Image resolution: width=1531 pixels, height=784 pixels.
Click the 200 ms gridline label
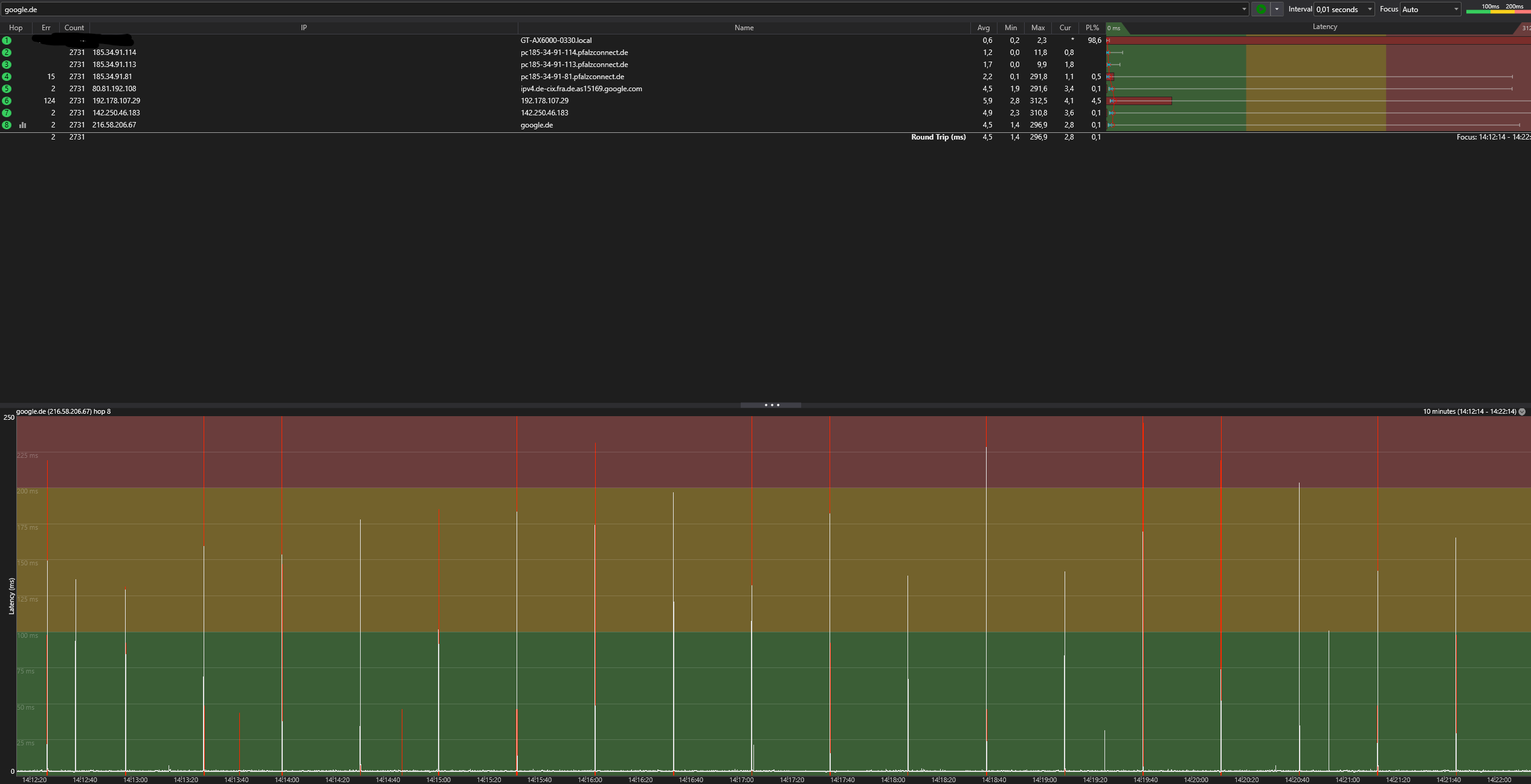28,491
